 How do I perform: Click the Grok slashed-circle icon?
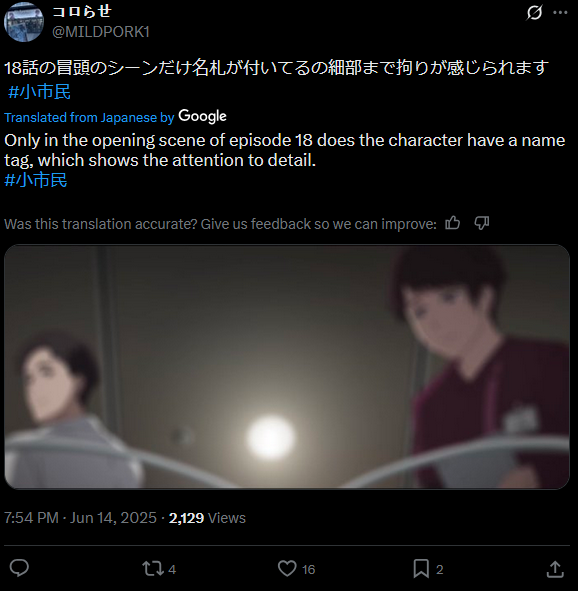[534, 12]
